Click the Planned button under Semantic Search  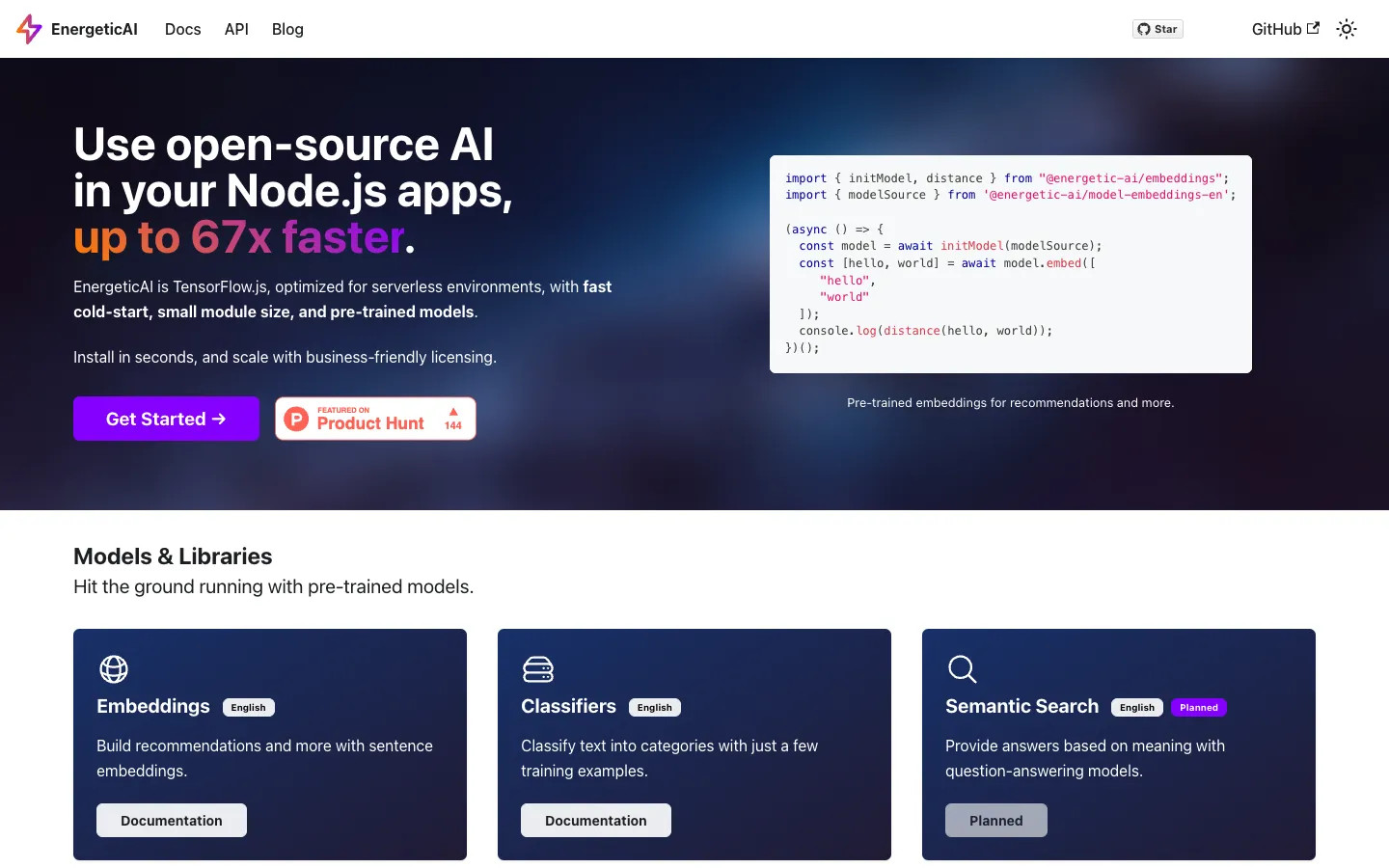pos(996,820)
